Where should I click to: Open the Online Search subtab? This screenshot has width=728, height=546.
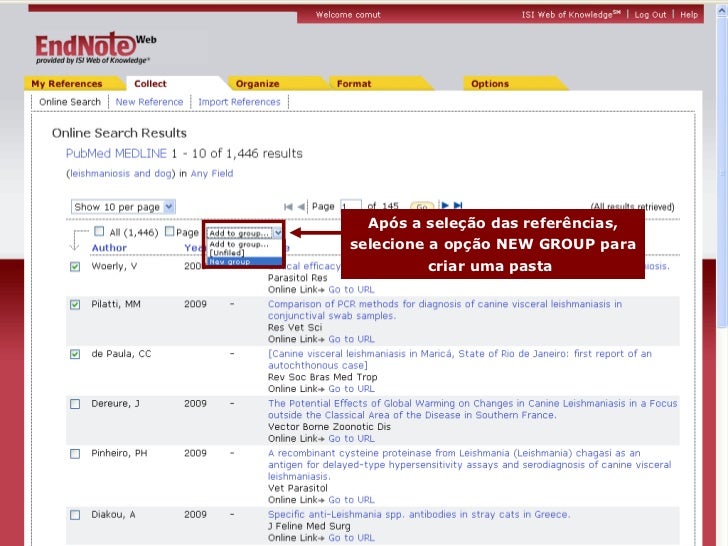70,102
